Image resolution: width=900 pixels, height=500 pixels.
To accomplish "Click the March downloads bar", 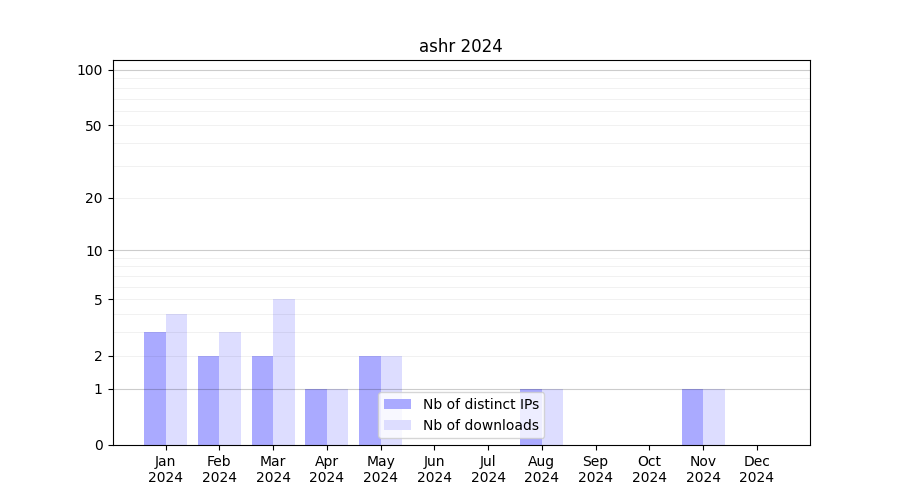I will 284,372.
